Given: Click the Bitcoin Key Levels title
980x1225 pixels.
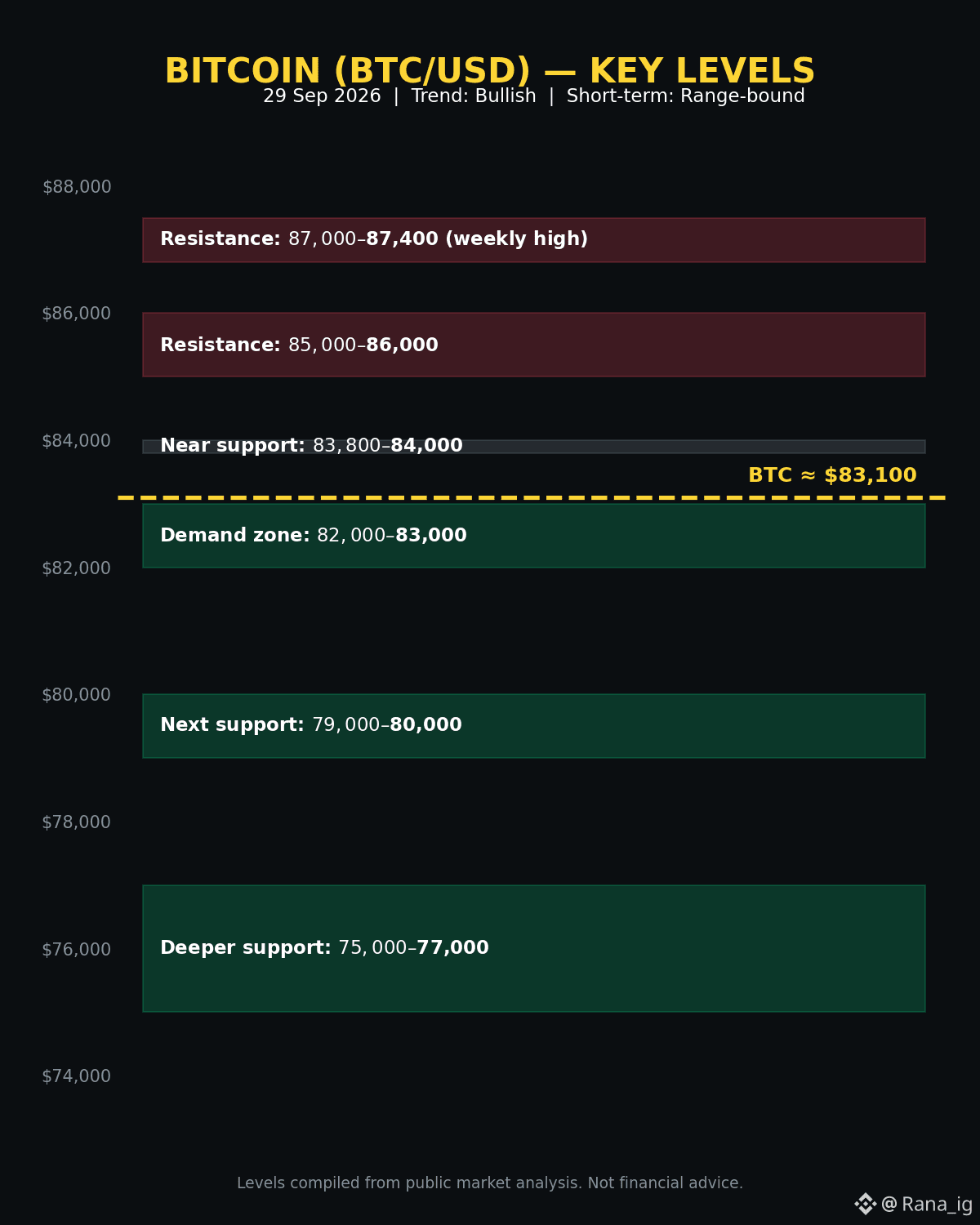Looking at the screenshot, I should pyautogui.click(x=490, y=71).
